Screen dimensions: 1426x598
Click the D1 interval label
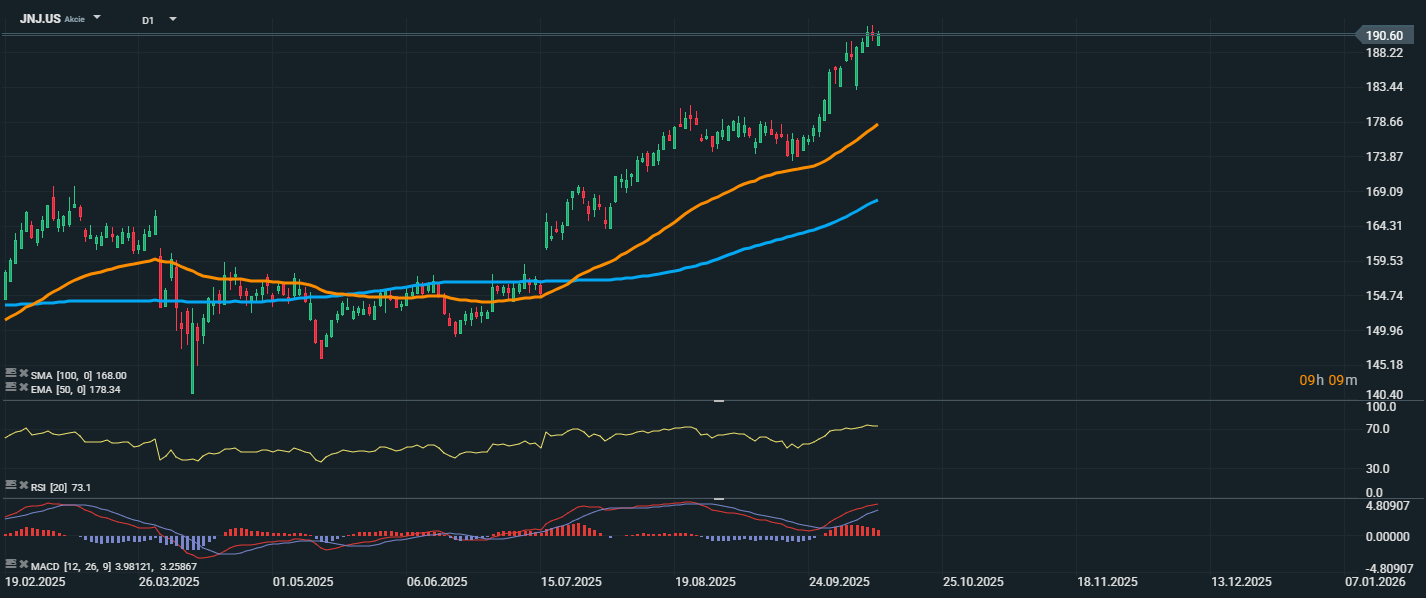coord(148,20)
